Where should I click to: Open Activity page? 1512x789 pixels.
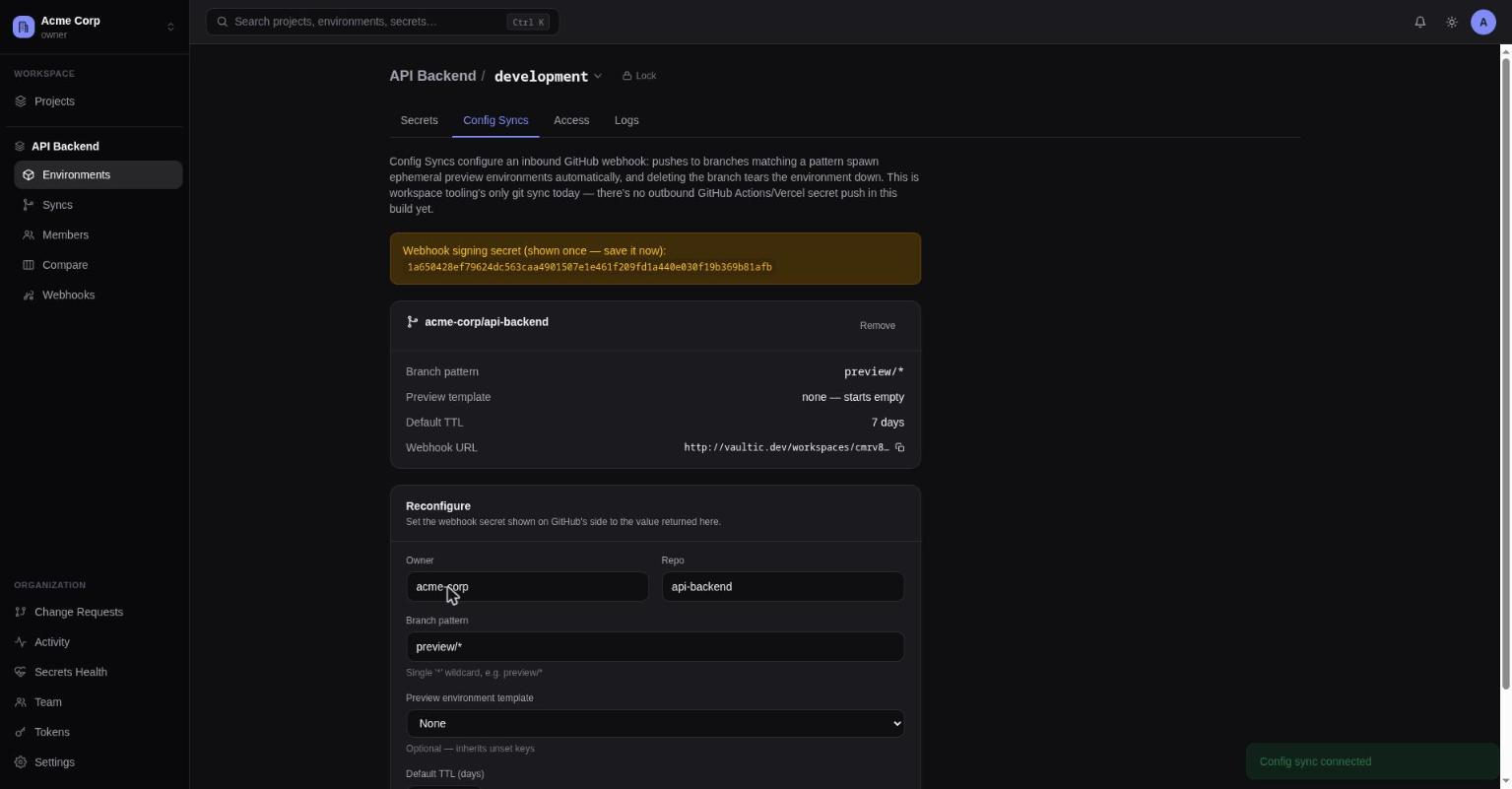tap(95, 642)
